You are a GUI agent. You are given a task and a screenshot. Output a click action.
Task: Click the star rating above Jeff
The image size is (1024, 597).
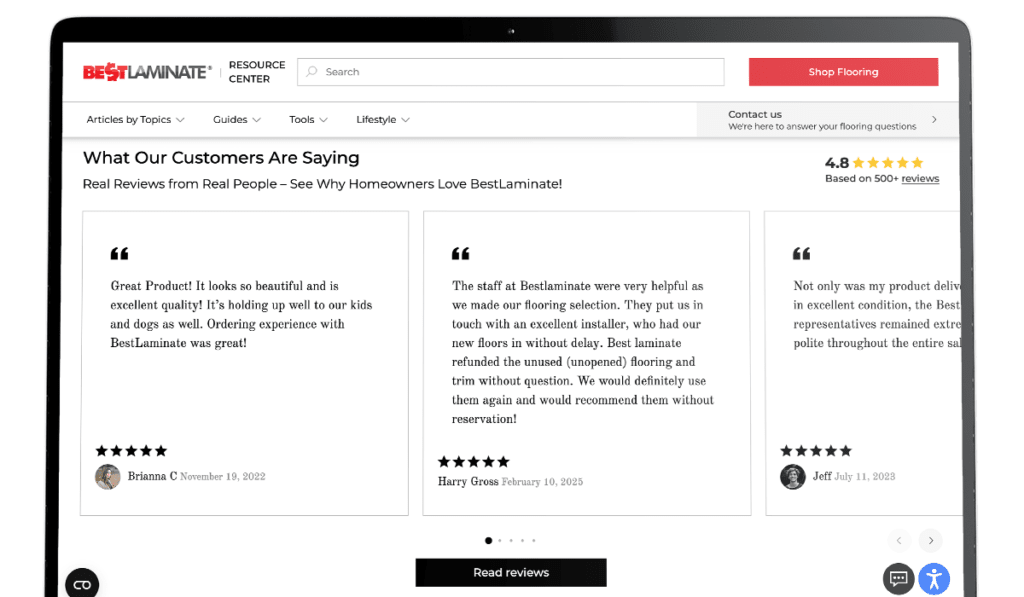point(816,451)
